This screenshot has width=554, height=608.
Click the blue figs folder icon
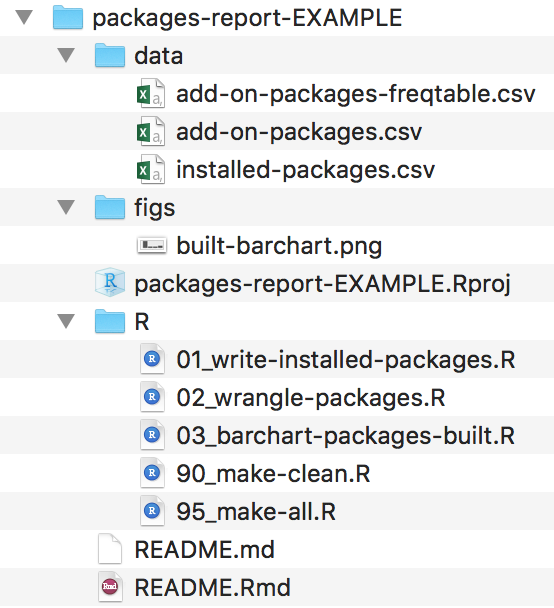click(x=110, y=207)
